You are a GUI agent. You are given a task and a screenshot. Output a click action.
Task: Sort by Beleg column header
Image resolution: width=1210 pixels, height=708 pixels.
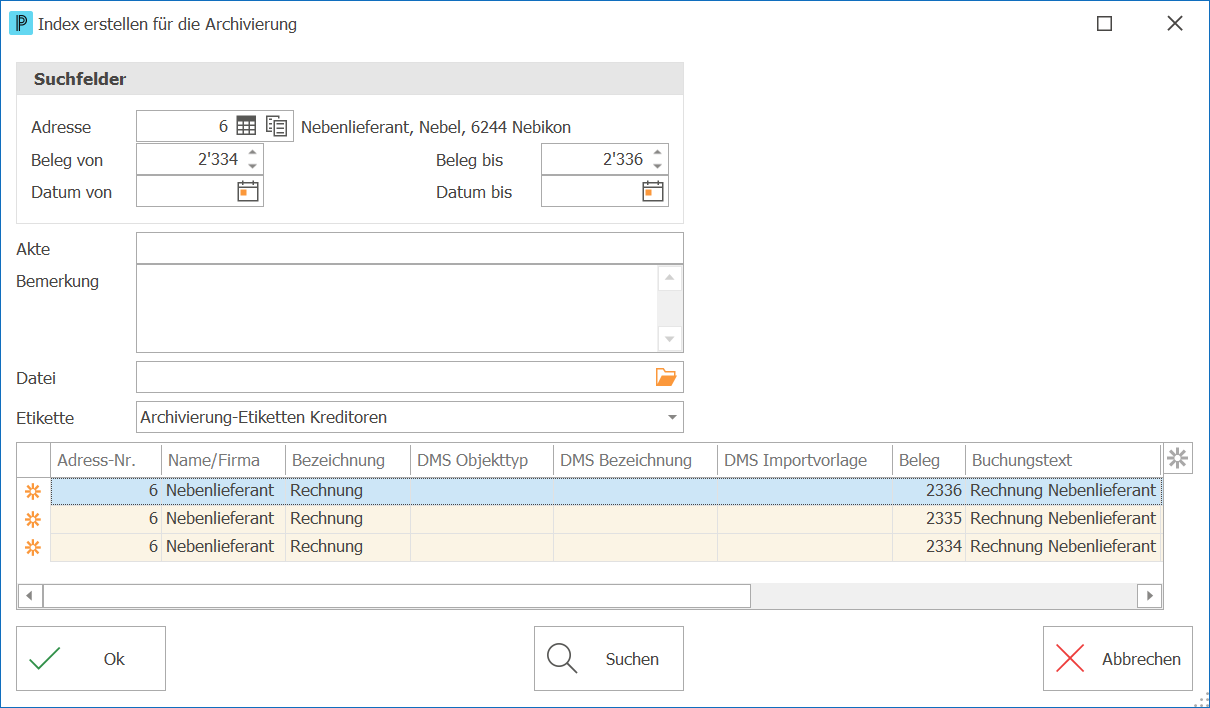click(929, 460)
